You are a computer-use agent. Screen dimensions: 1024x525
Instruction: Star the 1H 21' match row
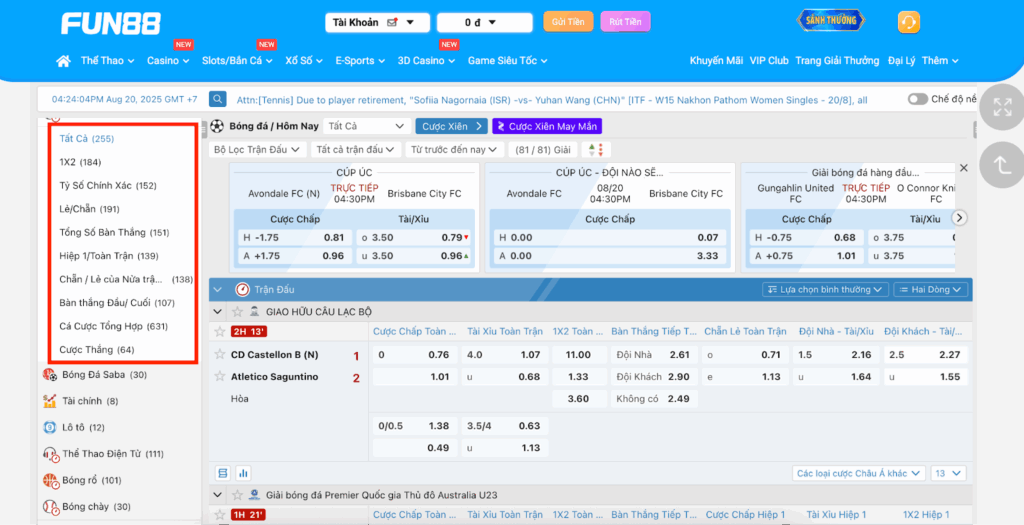click(219, 515)
